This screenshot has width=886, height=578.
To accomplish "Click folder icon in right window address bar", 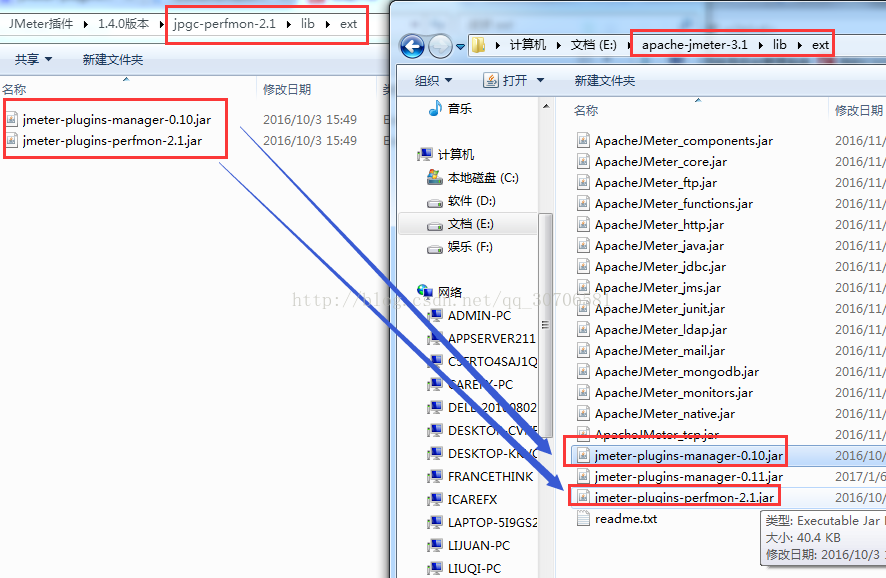I will tap(478, 45).
